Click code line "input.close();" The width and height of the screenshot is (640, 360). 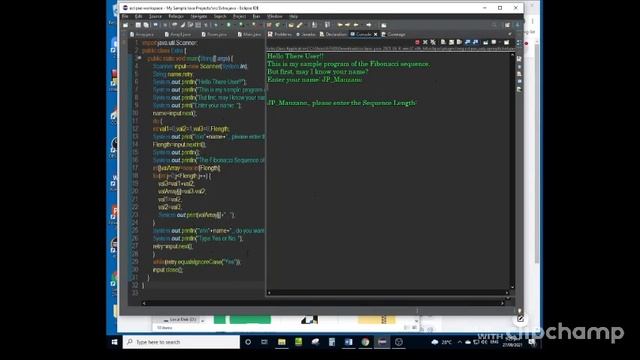[168, 270]
